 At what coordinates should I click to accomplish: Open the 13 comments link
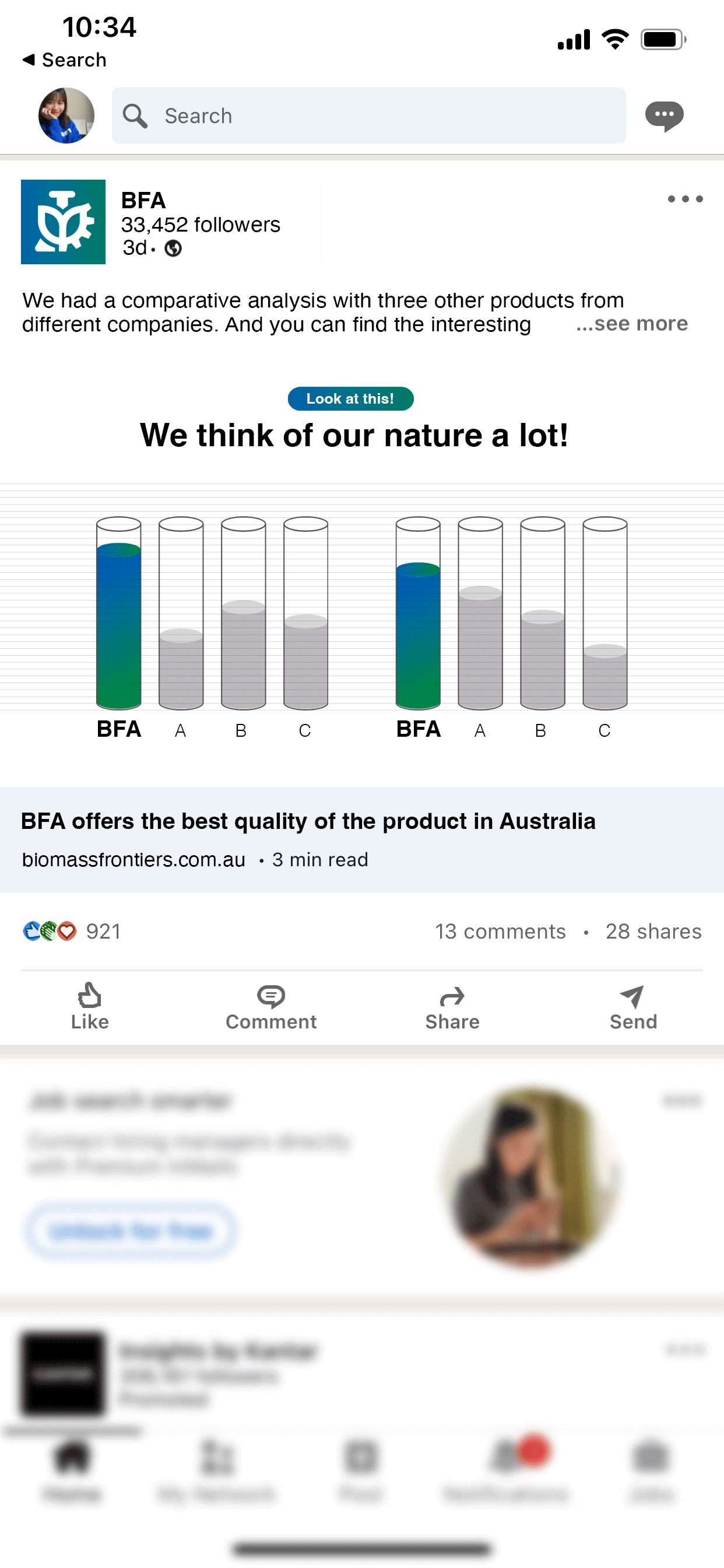[x=500, y=932]
